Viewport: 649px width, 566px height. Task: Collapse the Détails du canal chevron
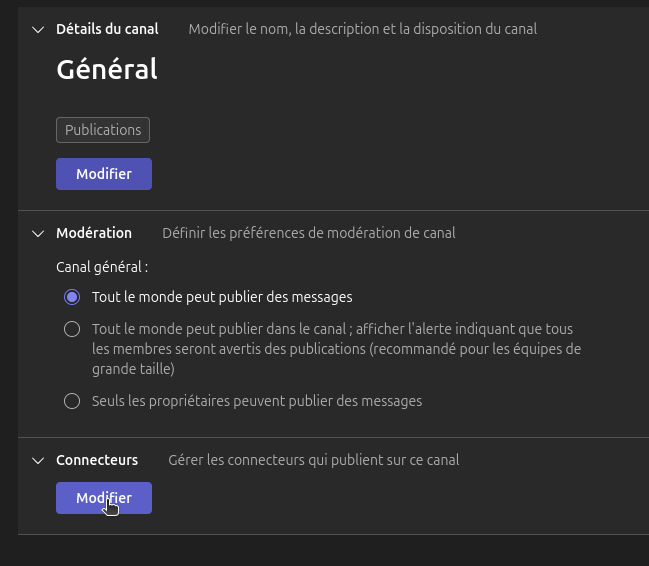click(x=38, y=29)
